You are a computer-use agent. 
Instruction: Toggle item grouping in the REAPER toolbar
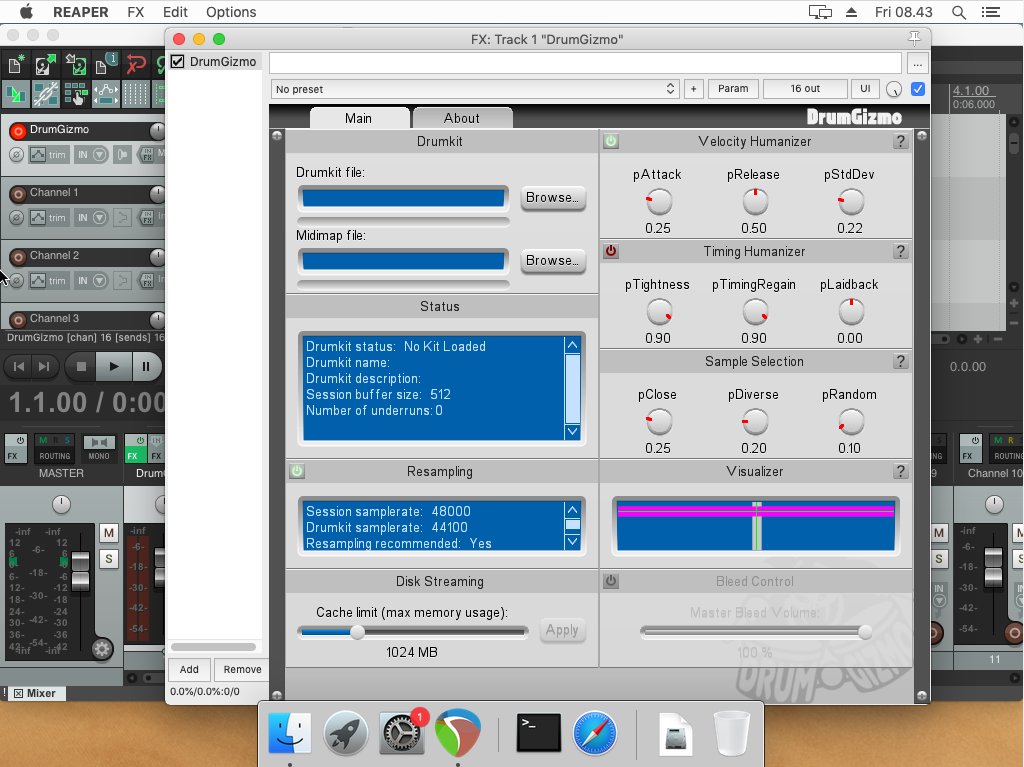pyautogui.click(x=45, y=95)
